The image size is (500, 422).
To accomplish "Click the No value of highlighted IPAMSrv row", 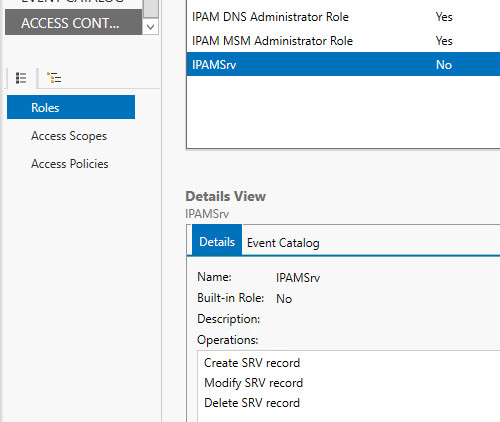I will point(444,65).
